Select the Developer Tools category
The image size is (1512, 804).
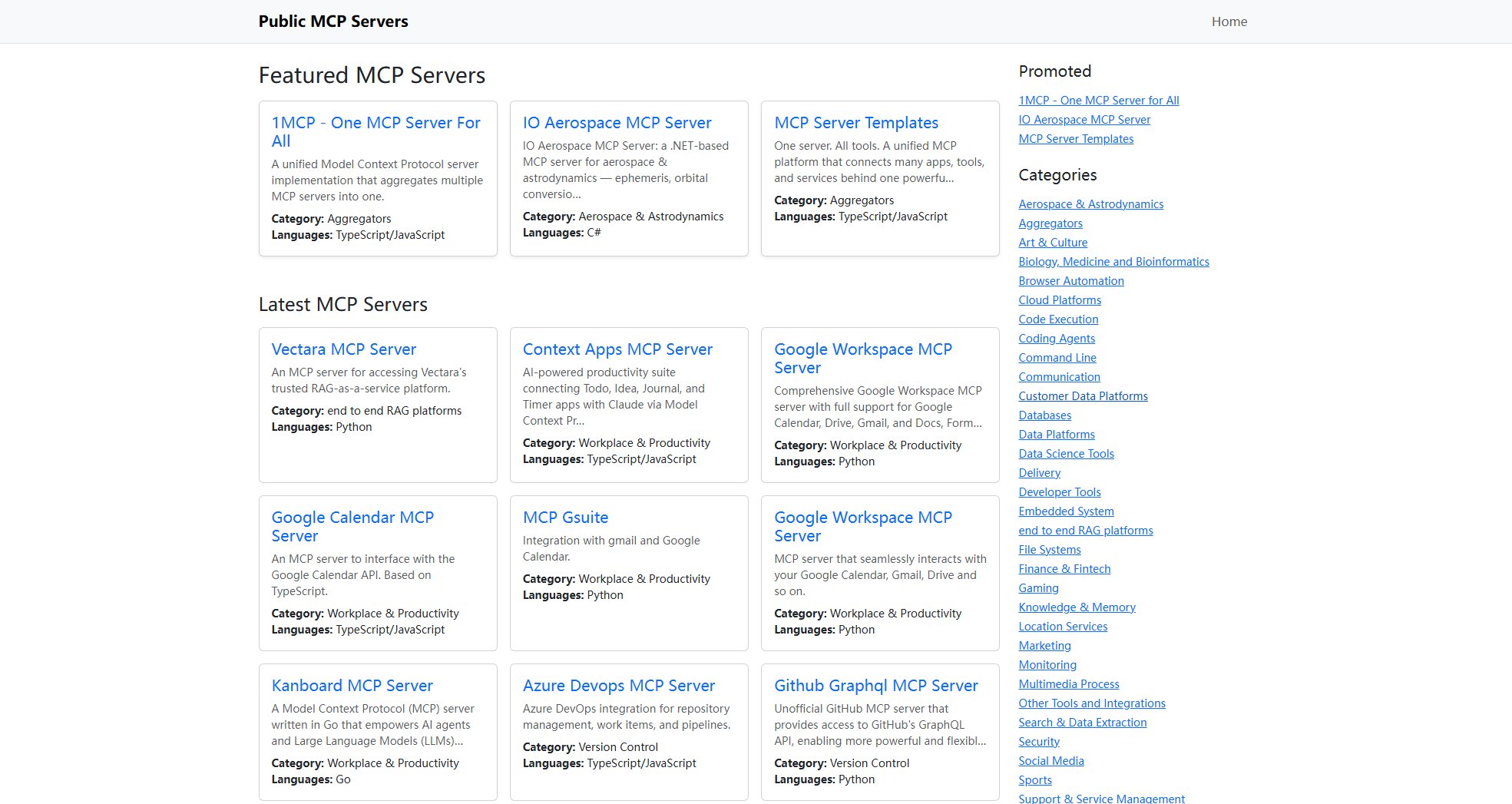[1060, 492]
